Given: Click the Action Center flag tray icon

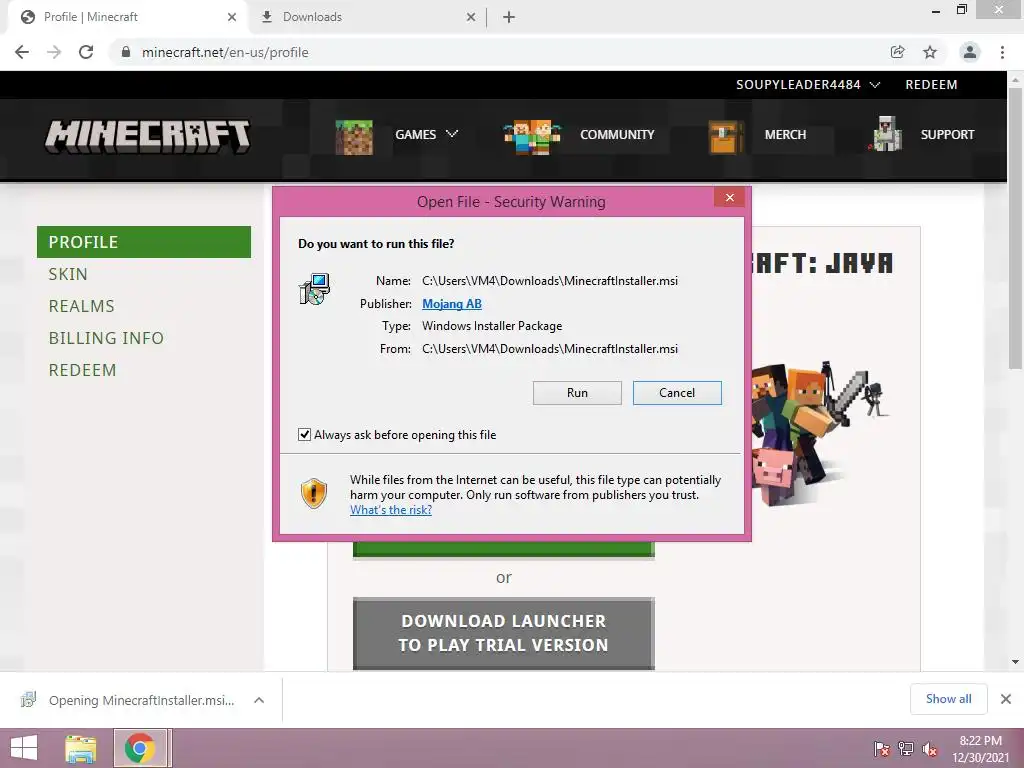Looking at the screenshot, I should tap(881, 749).
